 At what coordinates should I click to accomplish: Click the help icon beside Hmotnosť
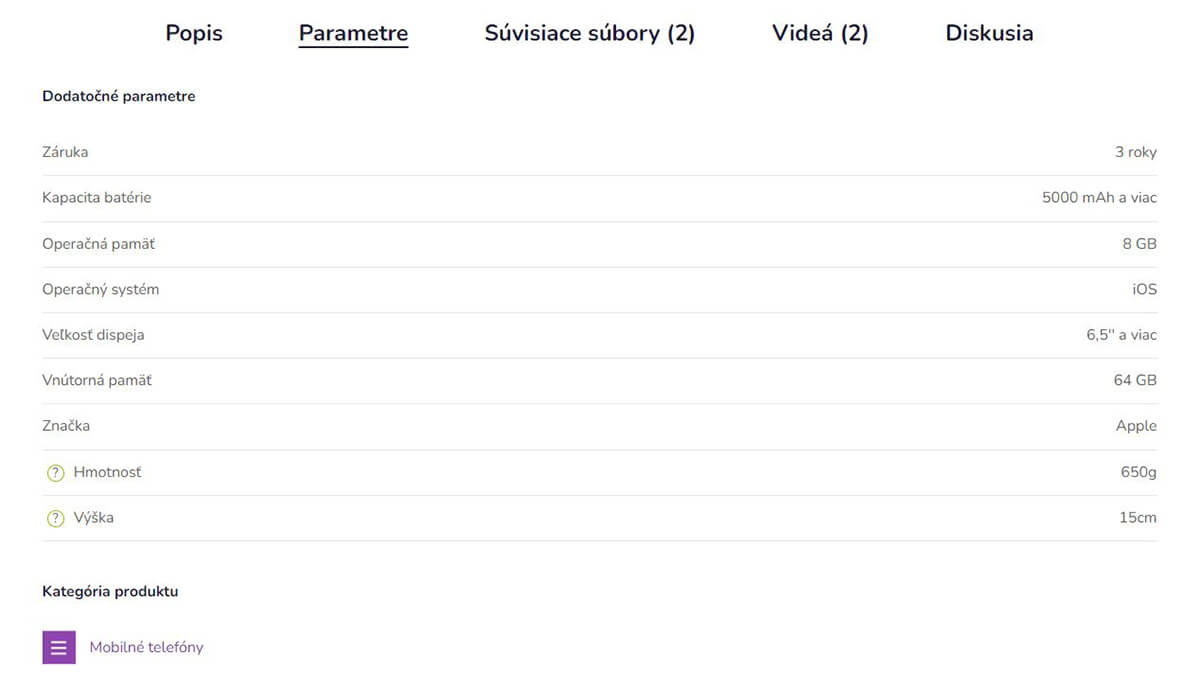tap(56, 473)
